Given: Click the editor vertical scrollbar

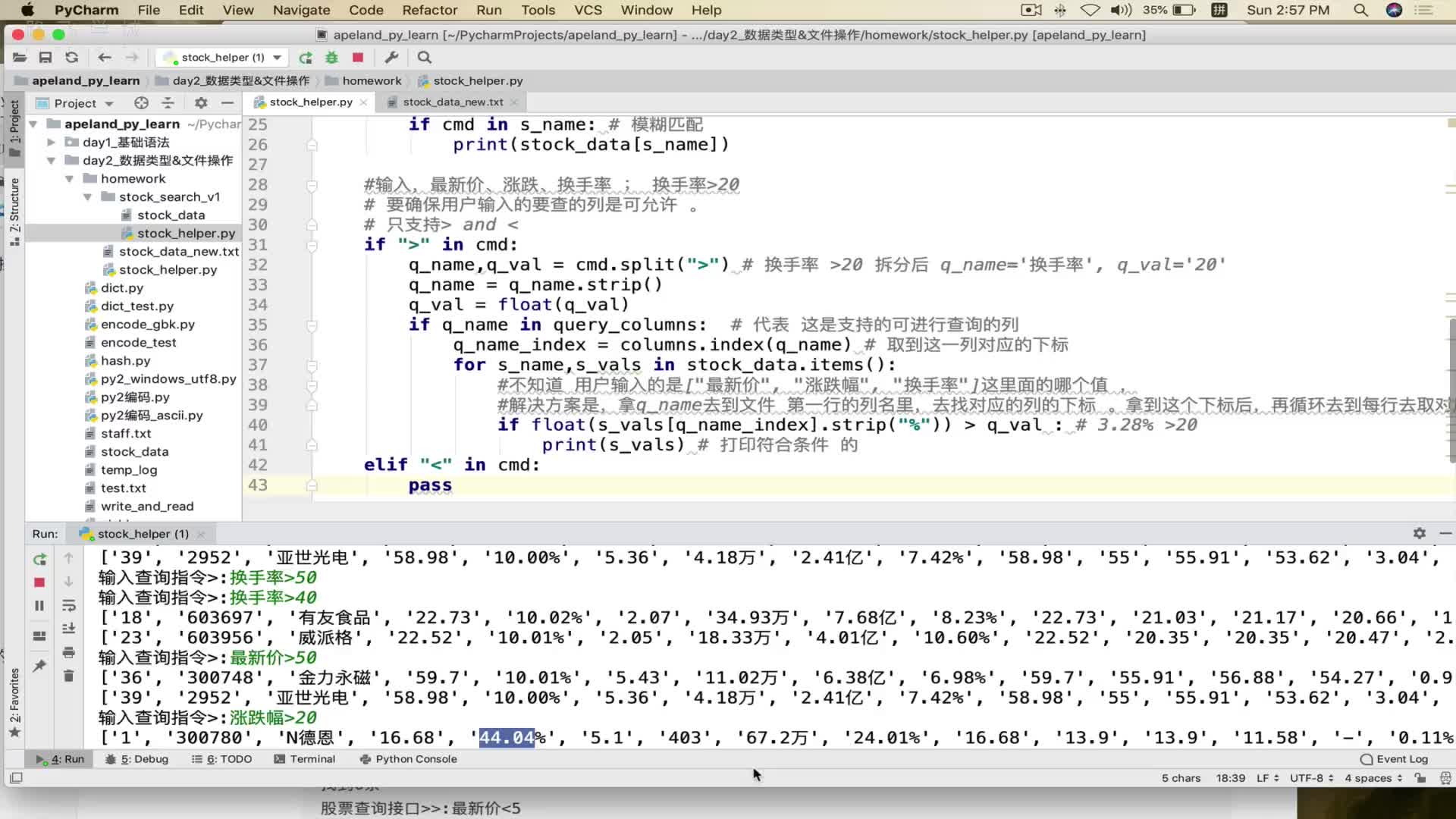Looking at the screenshot, I should click(x=1451, y=391).
